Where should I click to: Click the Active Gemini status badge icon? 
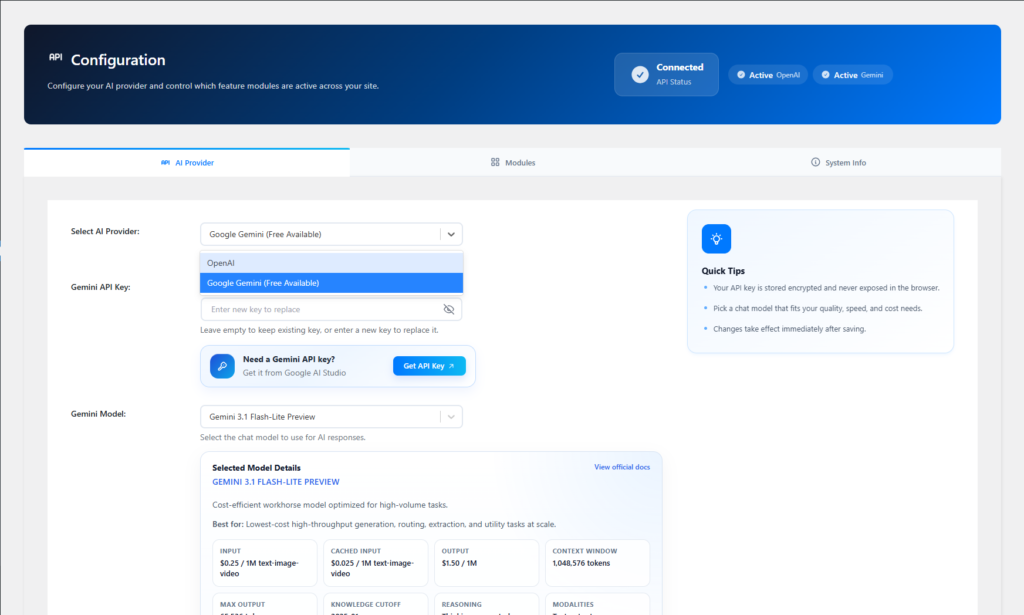(825, 74)
